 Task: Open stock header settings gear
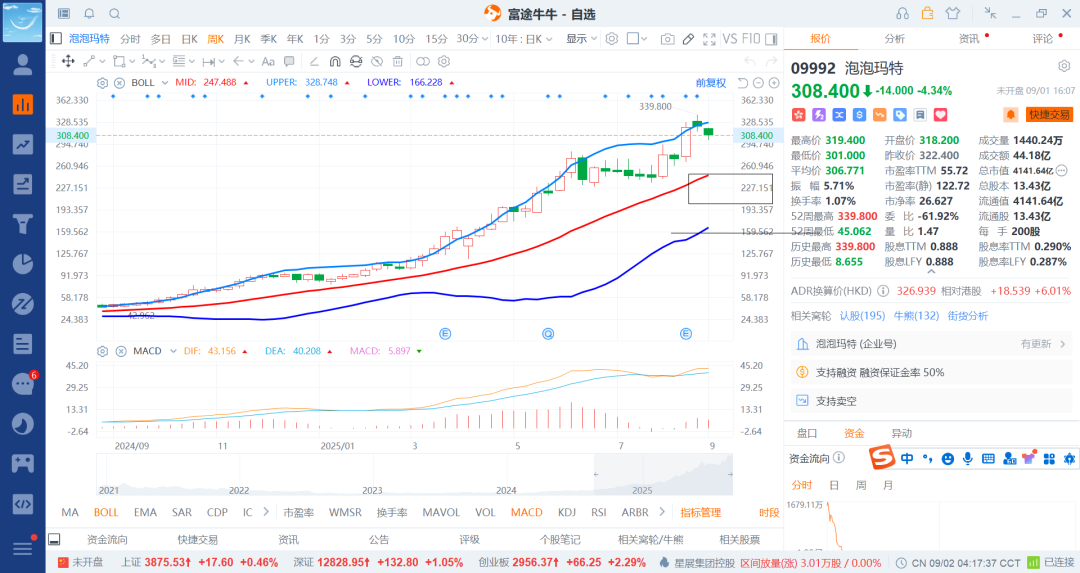tap(1064, 66)
